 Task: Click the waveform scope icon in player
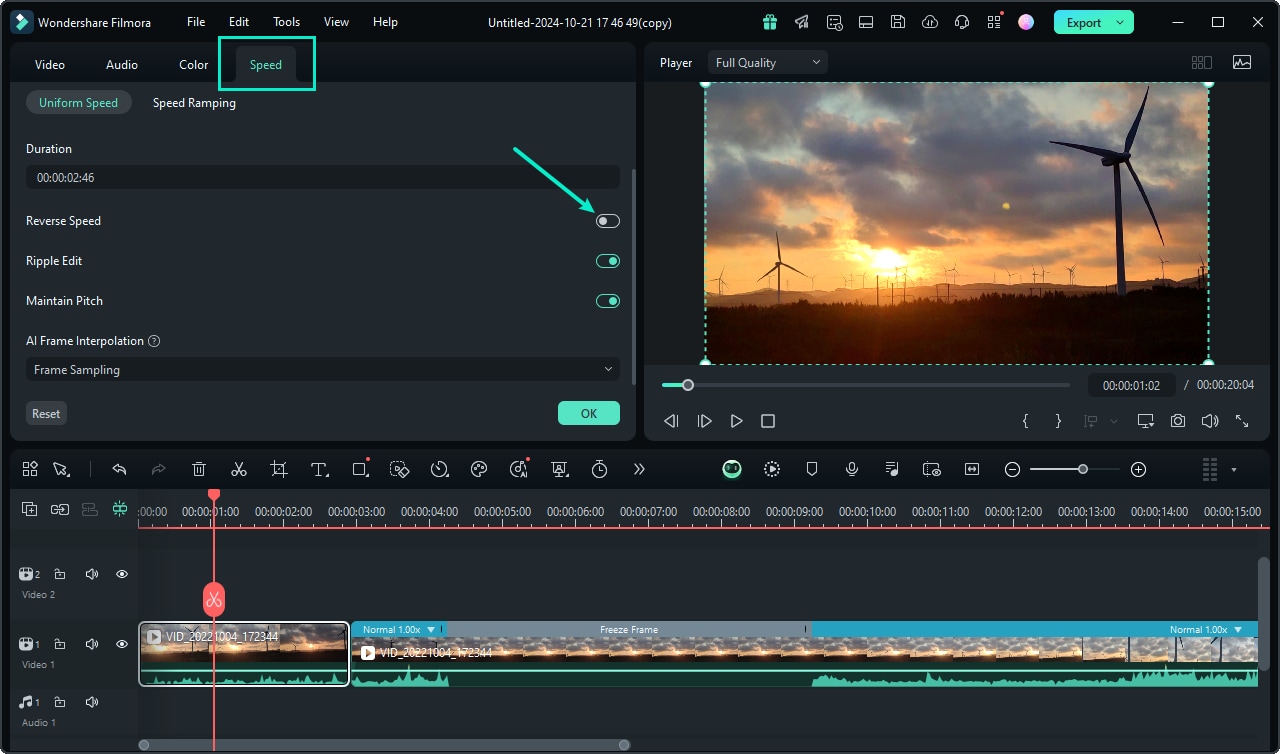click(x=1242, y=62)
